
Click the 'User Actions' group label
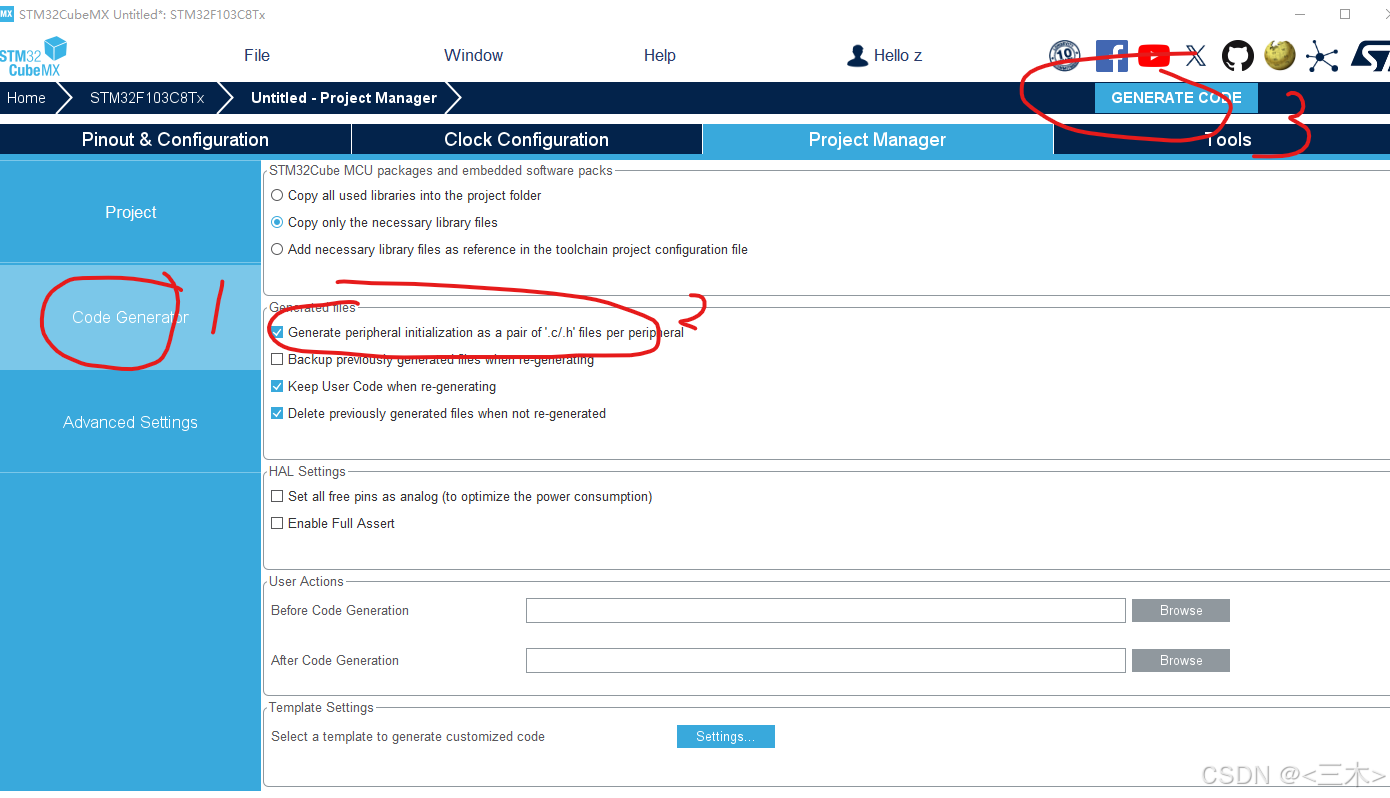[x=306, y=581]
